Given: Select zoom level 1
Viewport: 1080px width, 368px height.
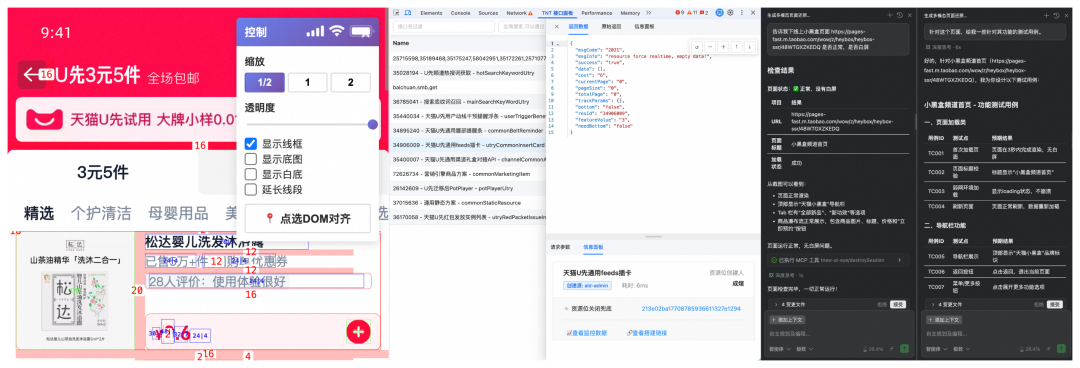Looking at the screenshot, I should tap(307, 83).
